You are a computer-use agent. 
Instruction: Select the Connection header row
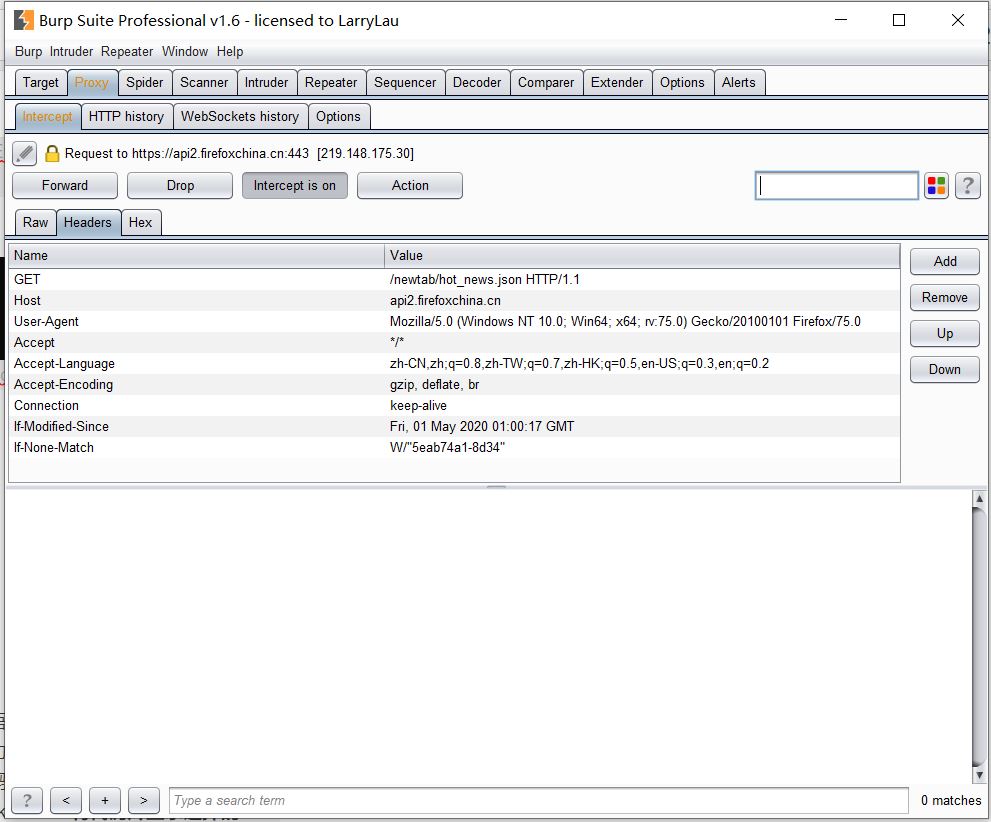[454, 406]
